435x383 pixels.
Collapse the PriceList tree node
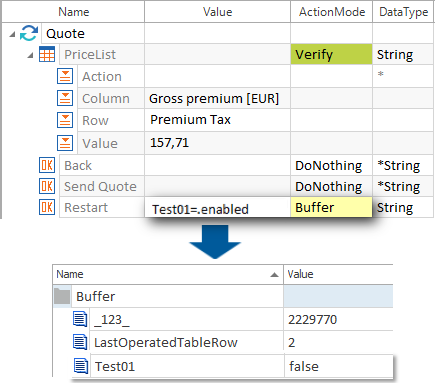click(30, 55)
